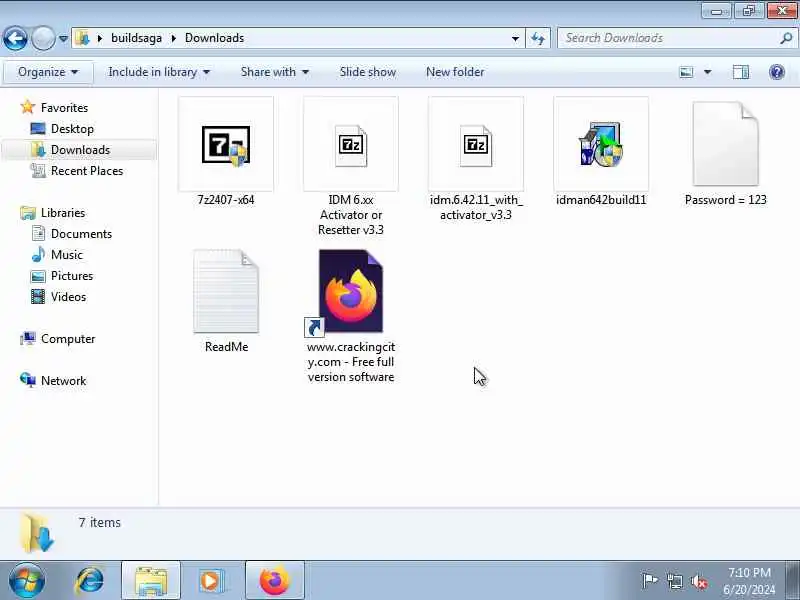The width and height of the screenshot is (800, 600).
Task: Launch Internet Explorer from the taskbar
Action: click(90, 580)
